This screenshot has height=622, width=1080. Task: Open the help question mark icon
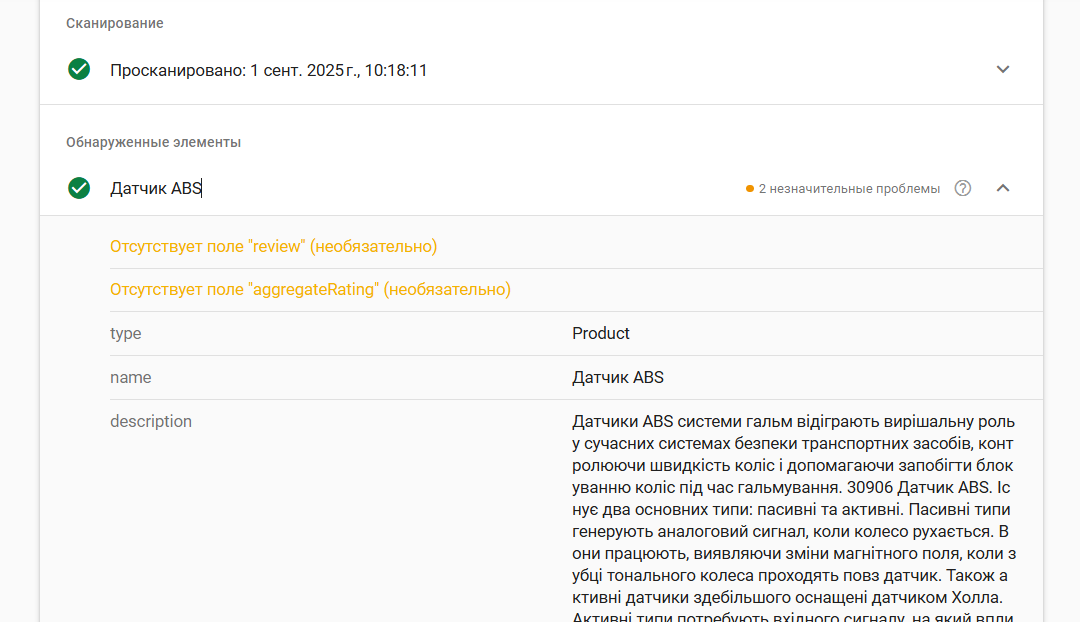[x=963, y=188]
